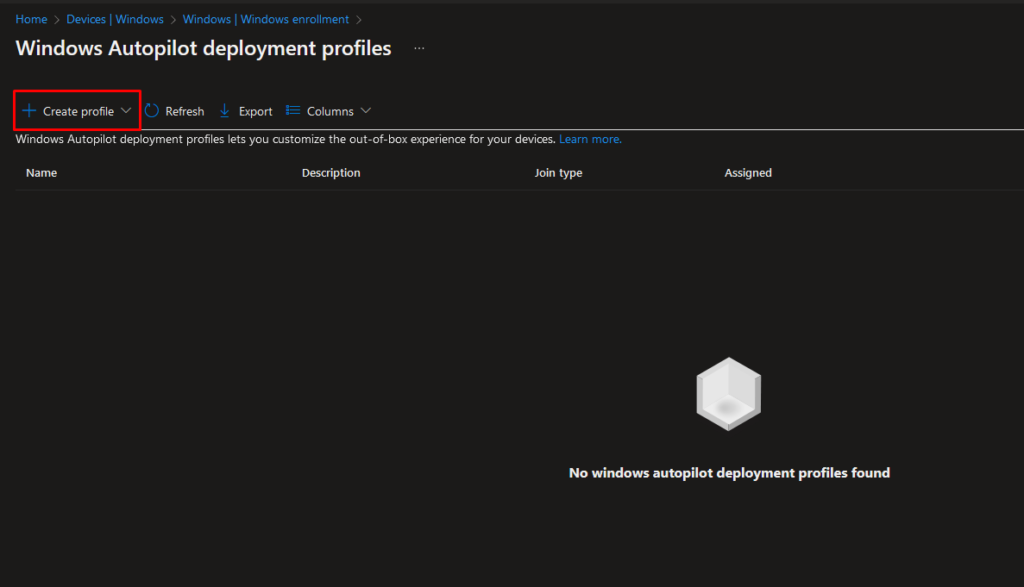The width and height of the screenshot is (1024, 587).
Task: Expand the Columns dropdown chevron
Action: (366, 111)
